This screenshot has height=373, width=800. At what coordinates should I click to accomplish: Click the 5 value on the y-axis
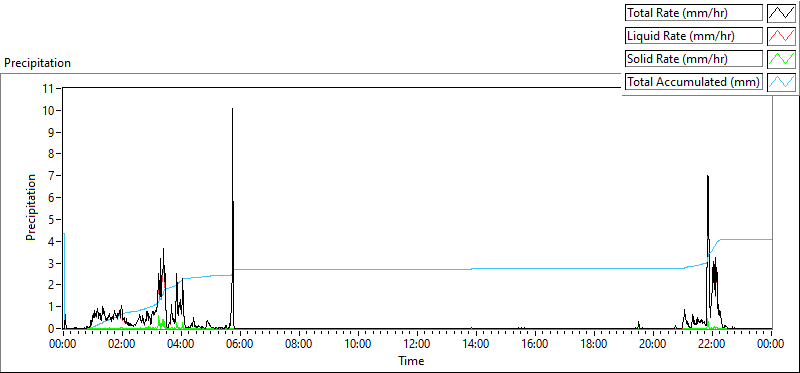tap(52, 219)
